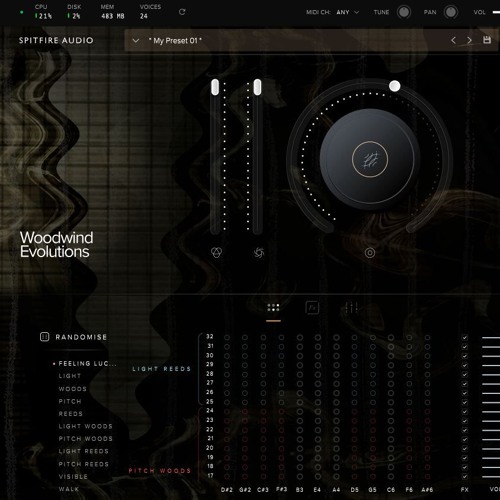
Task: Set E4 column peg to row 24
Action: (x=318, y=412)
